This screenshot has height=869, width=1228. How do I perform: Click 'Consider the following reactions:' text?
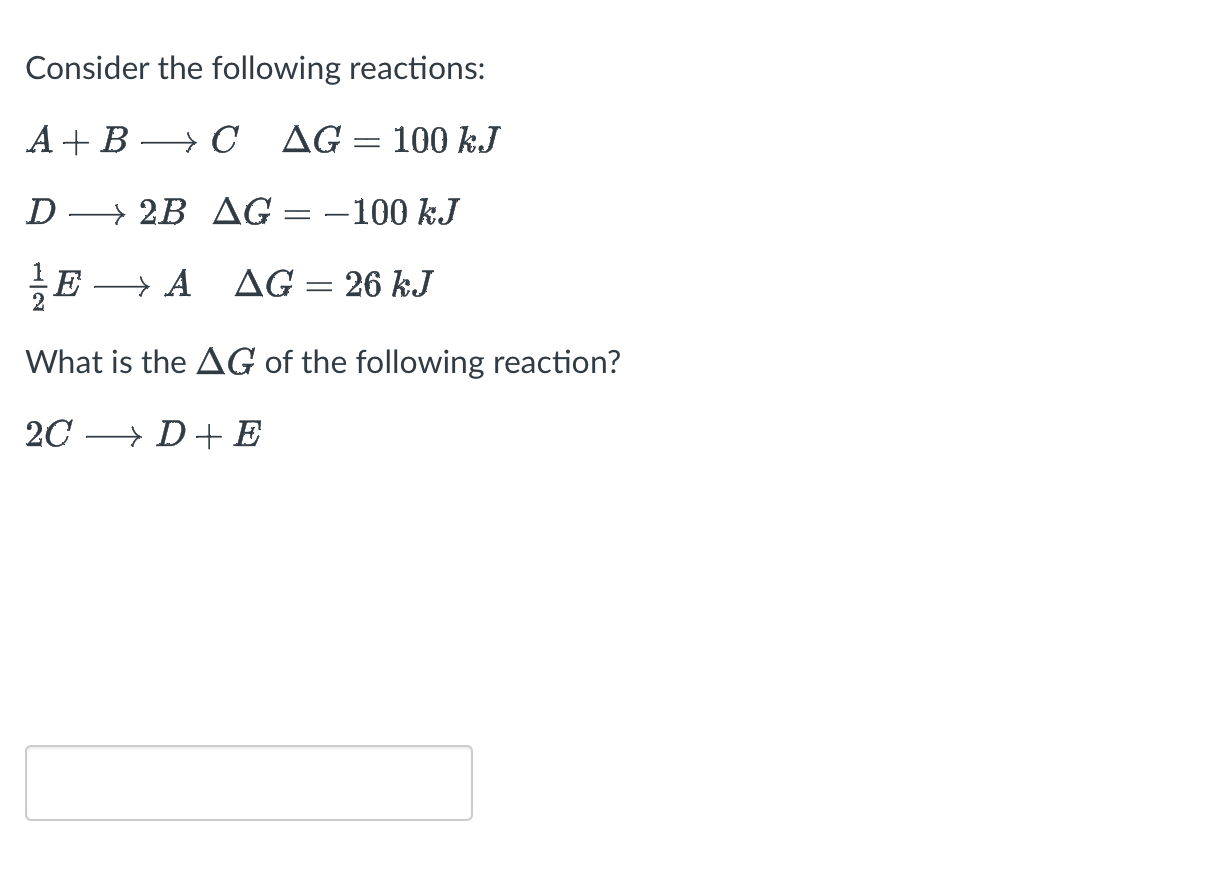tap(254, 67)
